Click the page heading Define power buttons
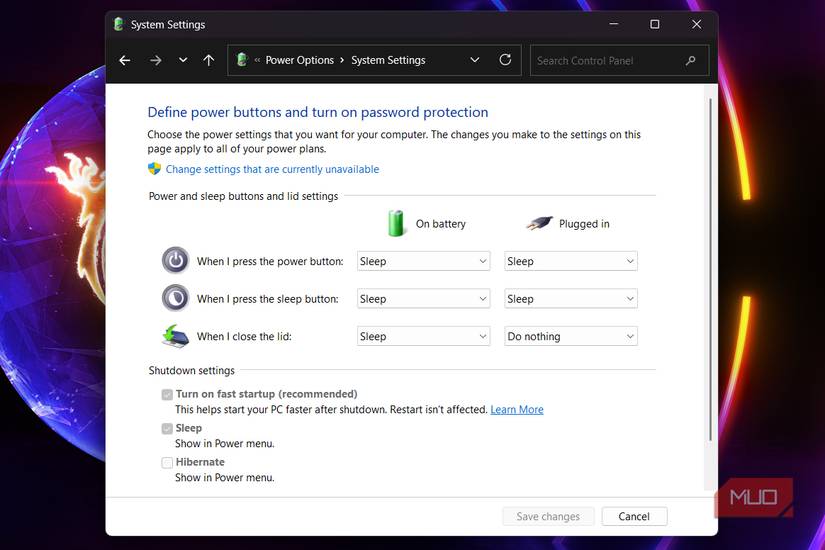The image size is (825, 550). 318,112
